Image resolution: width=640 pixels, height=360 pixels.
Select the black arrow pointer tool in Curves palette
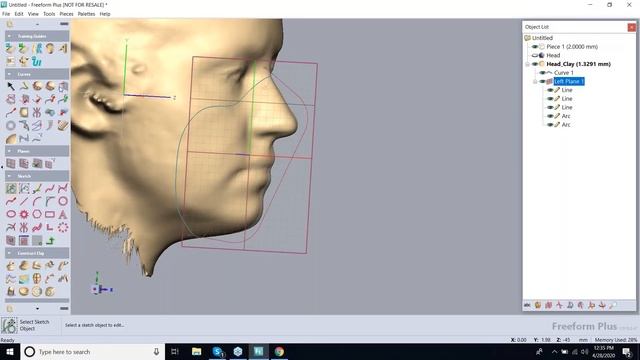click(x=11, y=86)
